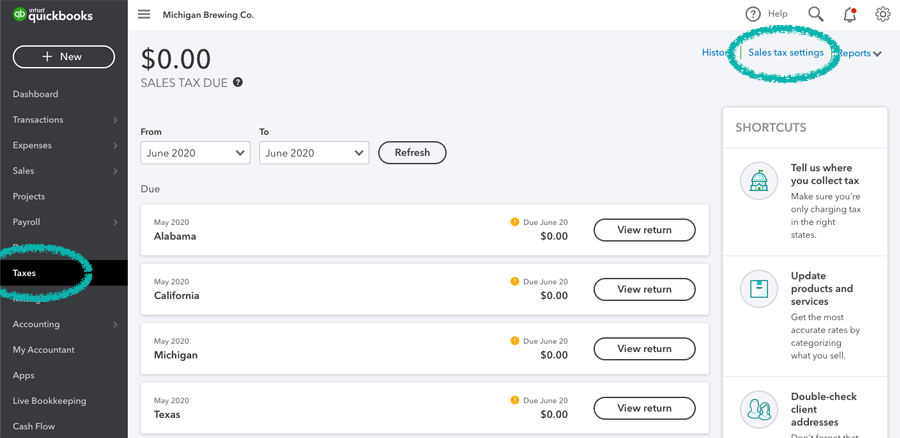Viewport: 900px width, 438px height.
Task: Click the + New button
Action: 64,57
